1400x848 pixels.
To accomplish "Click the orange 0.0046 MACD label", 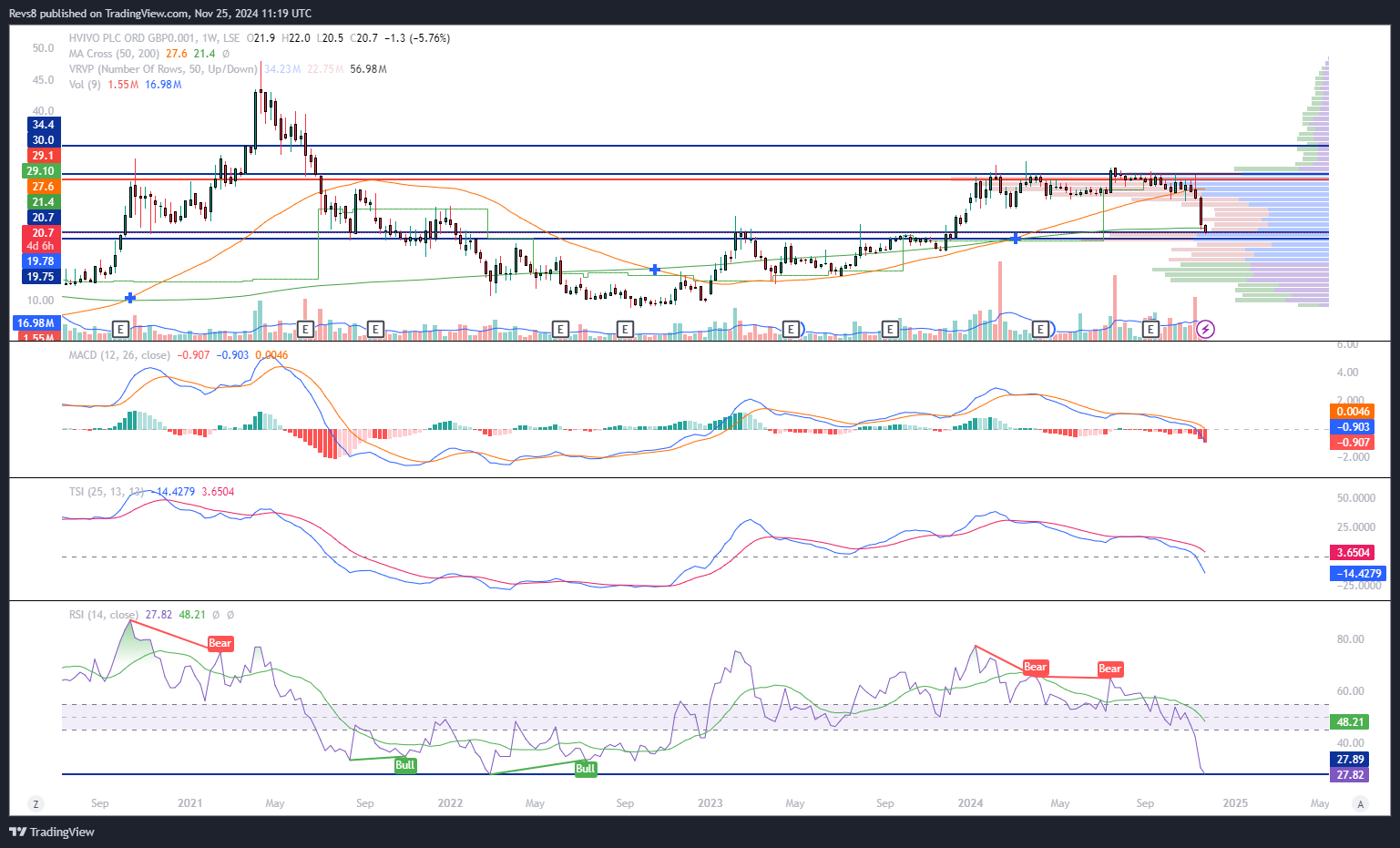I will tap(1354, 412).
